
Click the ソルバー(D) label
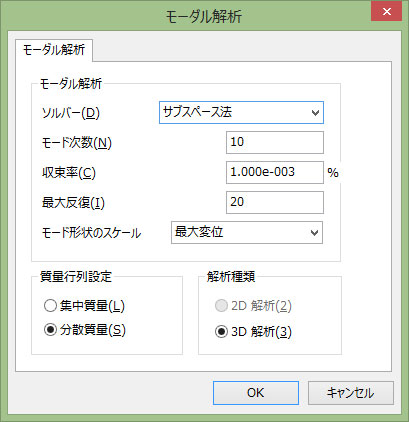[x=71, y=113]
